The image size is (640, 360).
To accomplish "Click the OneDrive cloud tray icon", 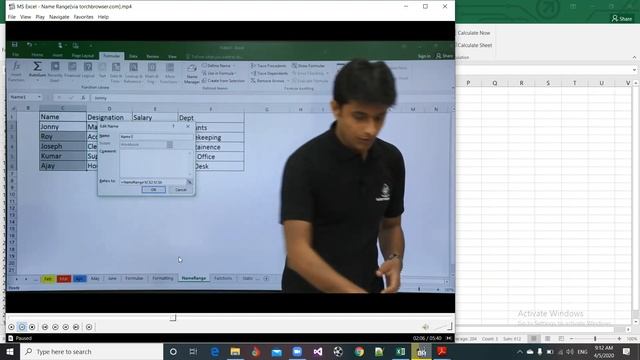I will [x=530, y=352].
